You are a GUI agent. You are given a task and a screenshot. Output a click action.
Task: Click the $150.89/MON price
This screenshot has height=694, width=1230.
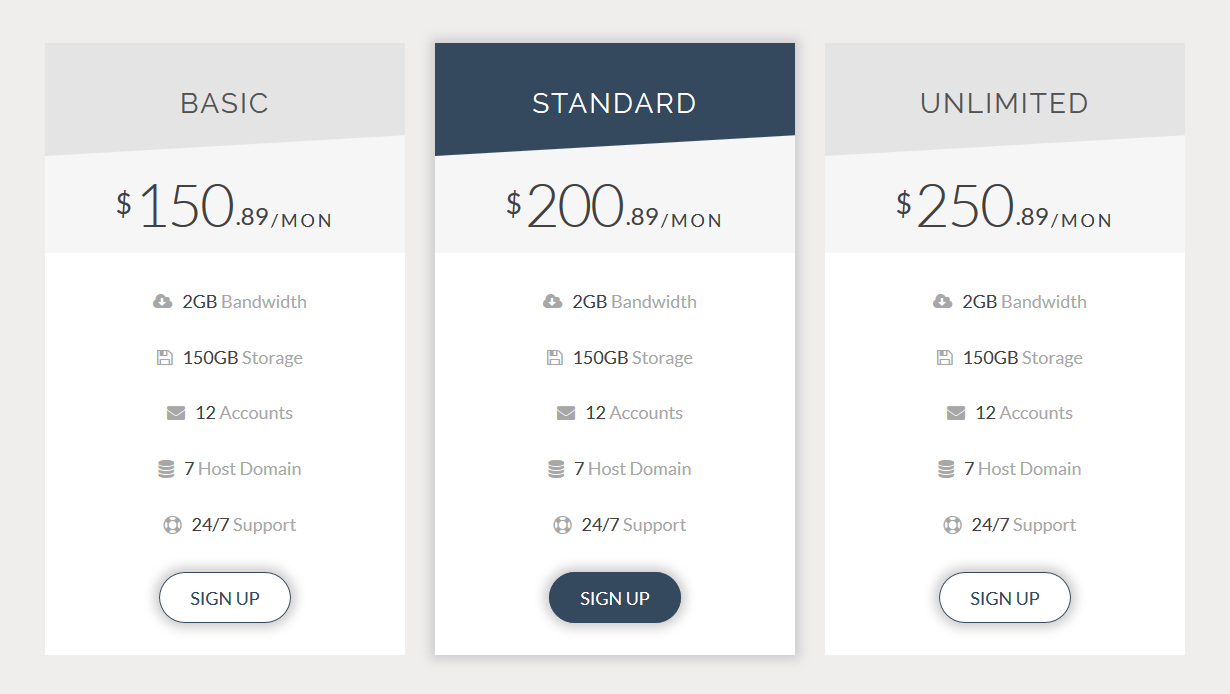click(x=224, y=207)
